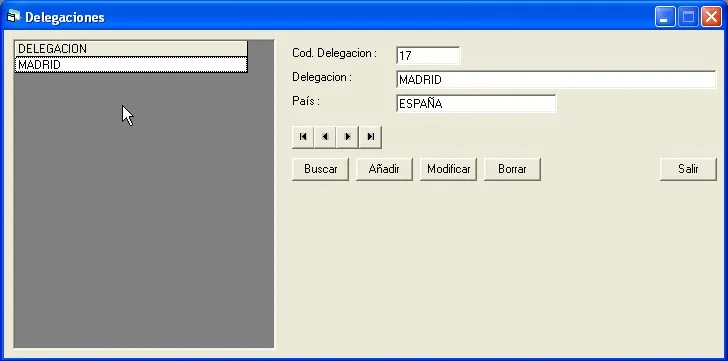Screen dimensions: 728x361
Task: Close the Delegaciones window
Action: [x=711, y=17]
